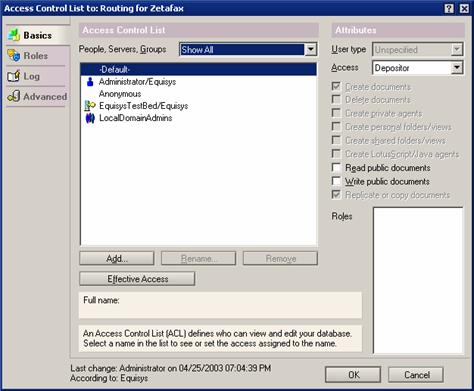474x391 pixels.
Task: Toggle Create documents checkbox
Action: pyautogui.click(x=336, y=86)
